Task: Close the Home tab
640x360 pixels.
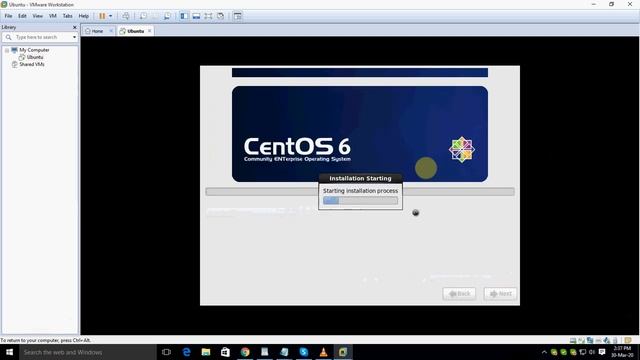Action: coord(111,31)
